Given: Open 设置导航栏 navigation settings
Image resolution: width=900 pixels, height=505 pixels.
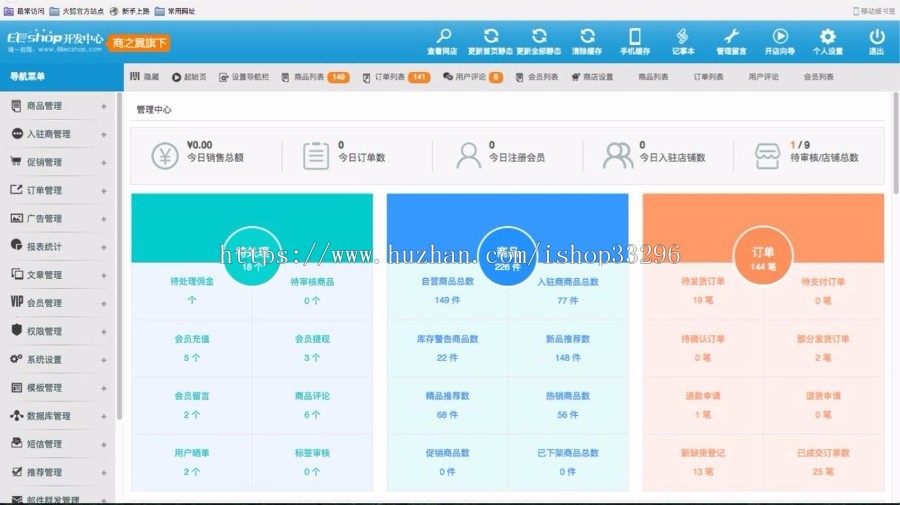Looking at the screenshot, I should [244, 77].
